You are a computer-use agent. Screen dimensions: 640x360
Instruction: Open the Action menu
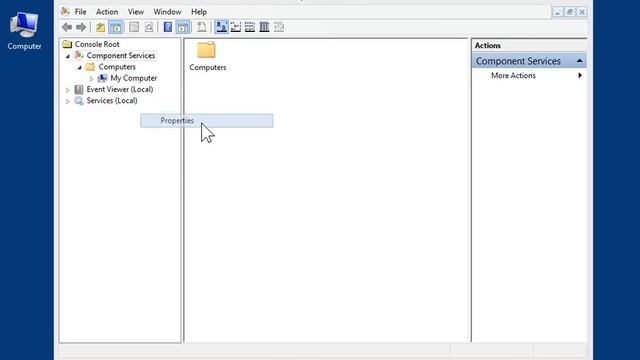tap(107, 12)
